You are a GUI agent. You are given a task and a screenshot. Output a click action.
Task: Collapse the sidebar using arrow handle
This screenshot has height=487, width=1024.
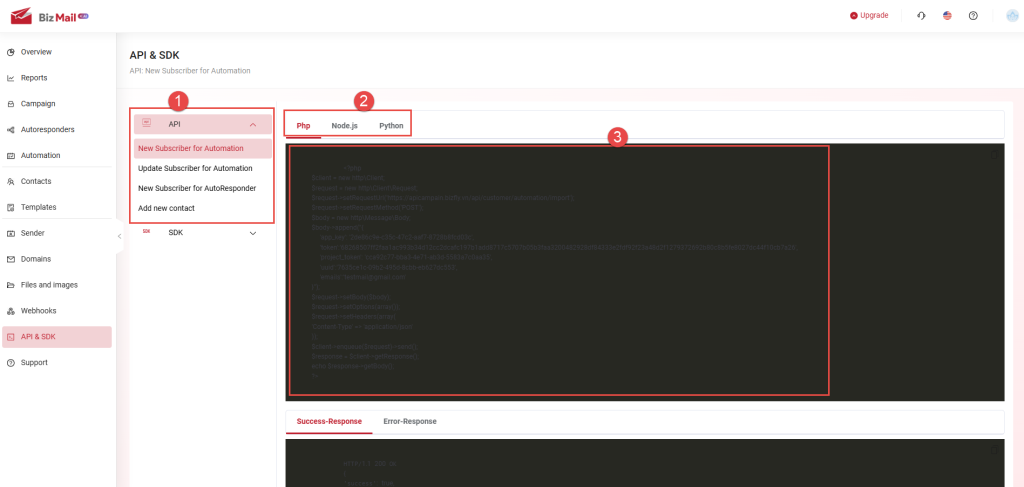click(119, 236)
